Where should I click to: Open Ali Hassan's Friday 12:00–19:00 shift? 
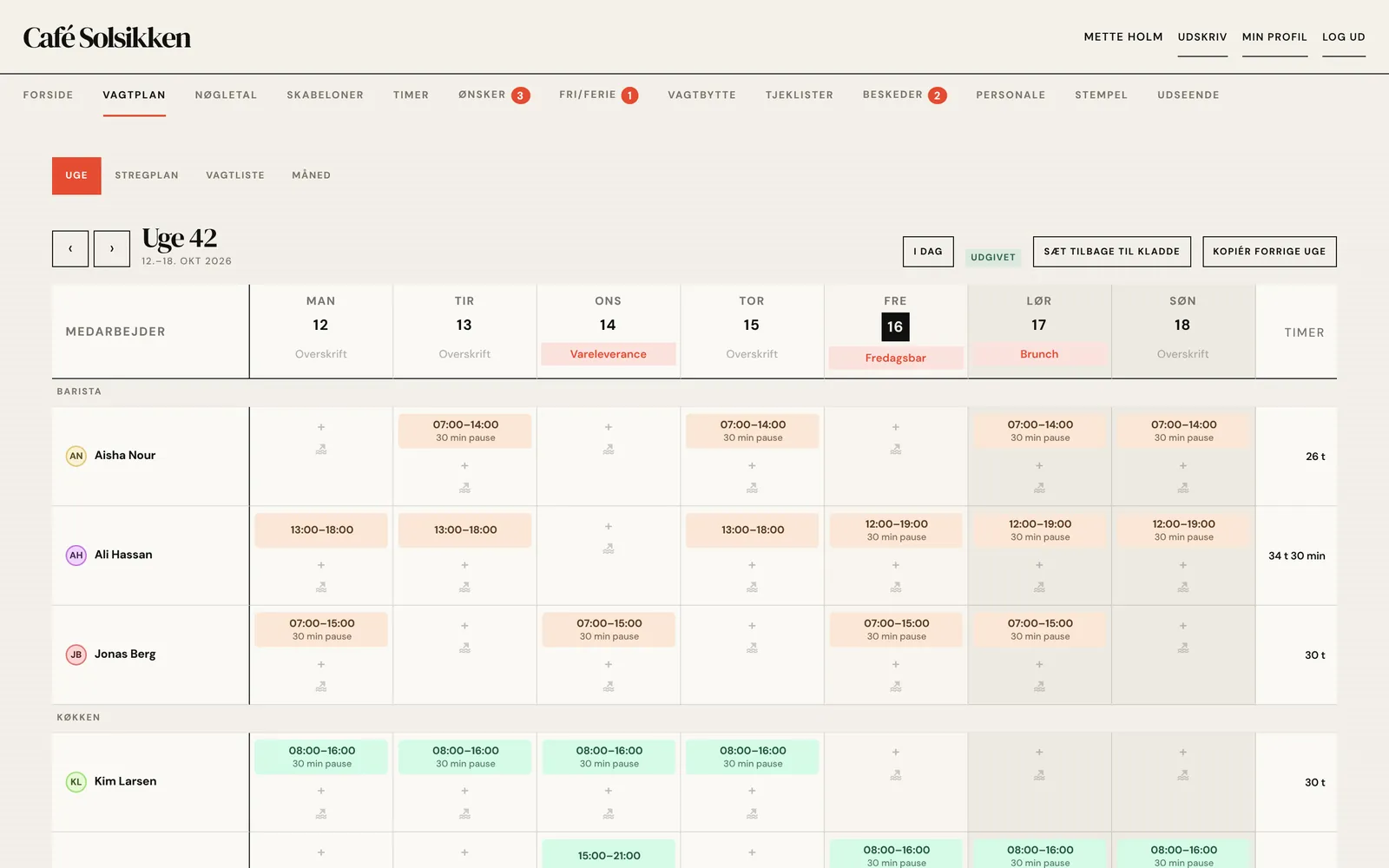pyautogui.click(x=896, y=530)
